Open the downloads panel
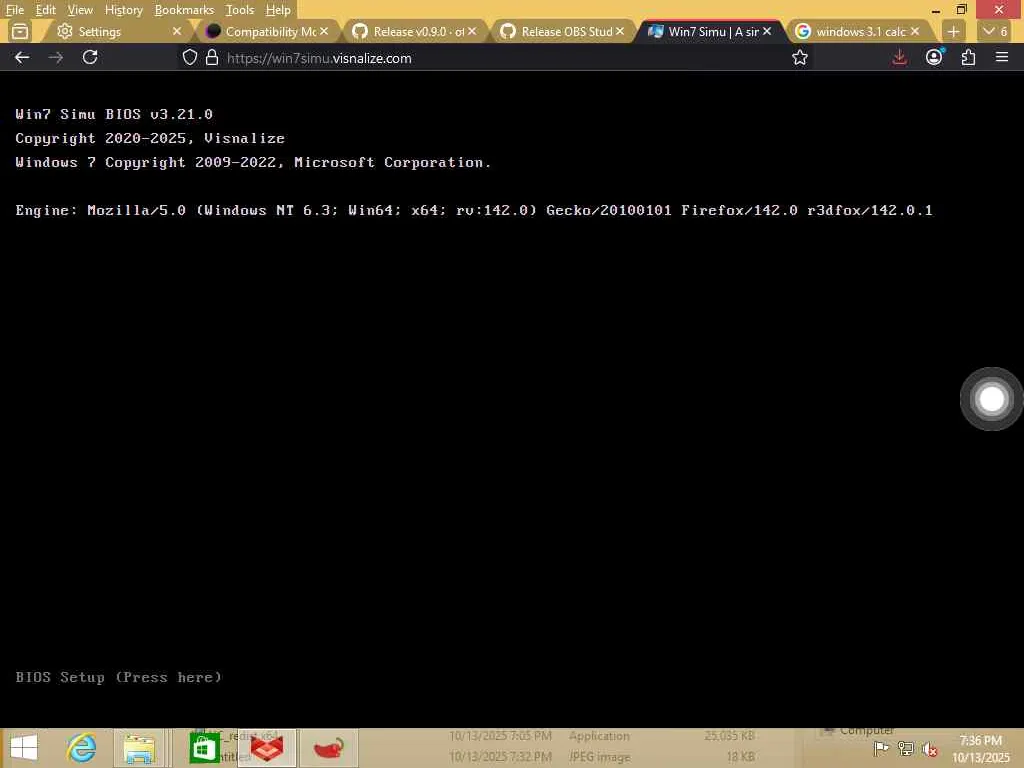 click(x=899, y=58)
